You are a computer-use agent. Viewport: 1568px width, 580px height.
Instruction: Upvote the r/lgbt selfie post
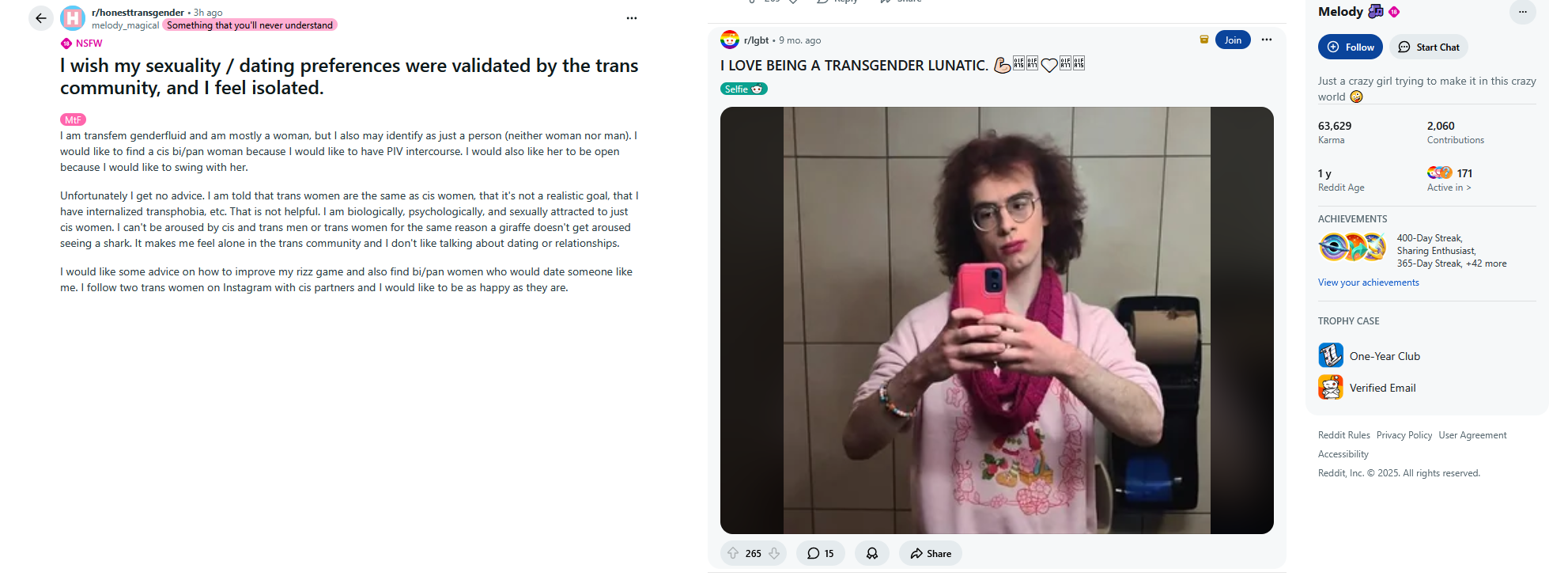click(x=733, y=553)
